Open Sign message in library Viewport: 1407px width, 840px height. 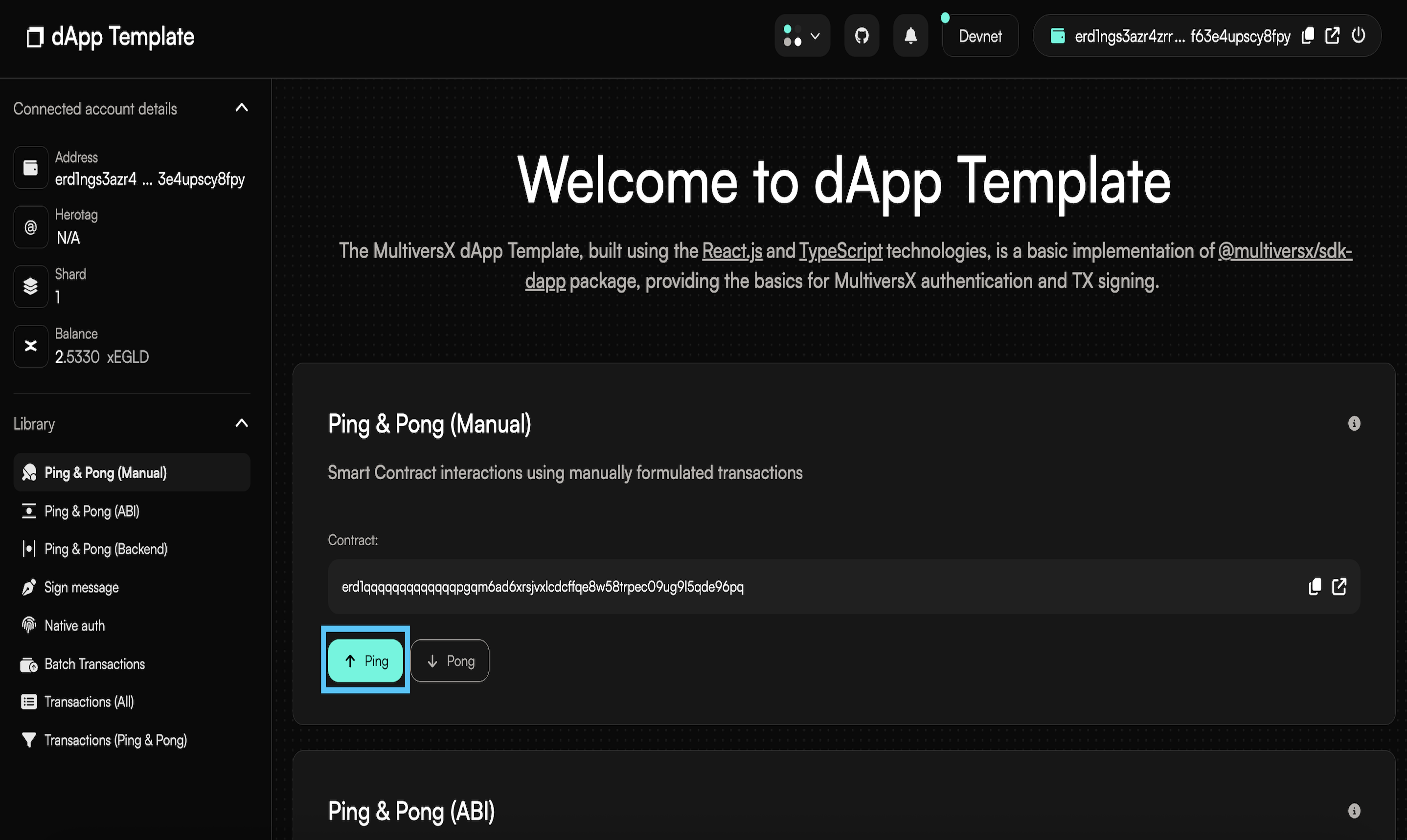click(x=82, y=588)
